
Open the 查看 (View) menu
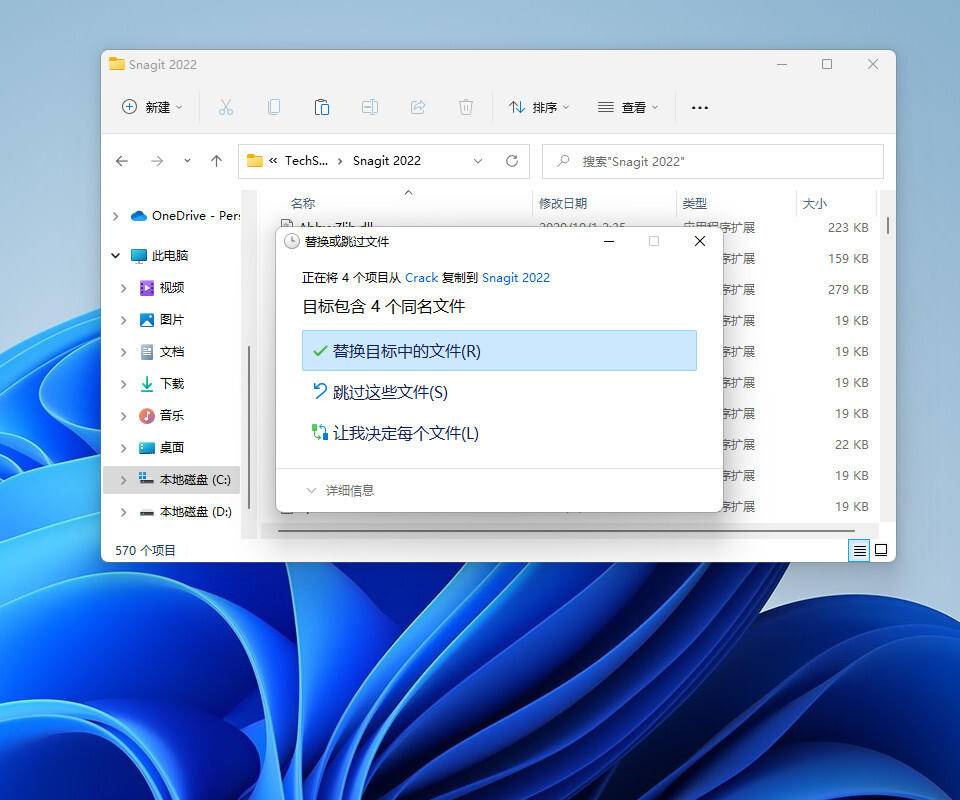[627, 107]
